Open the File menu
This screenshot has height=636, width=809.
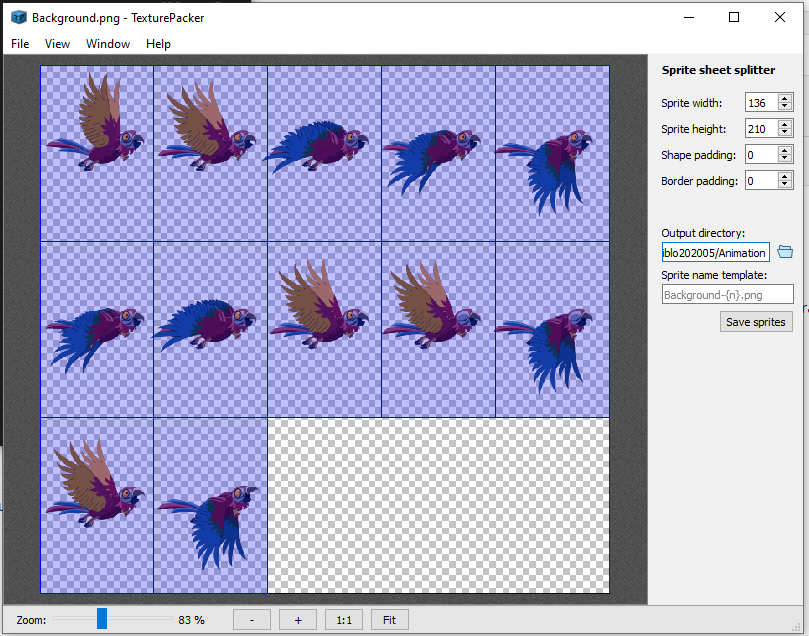20,44
